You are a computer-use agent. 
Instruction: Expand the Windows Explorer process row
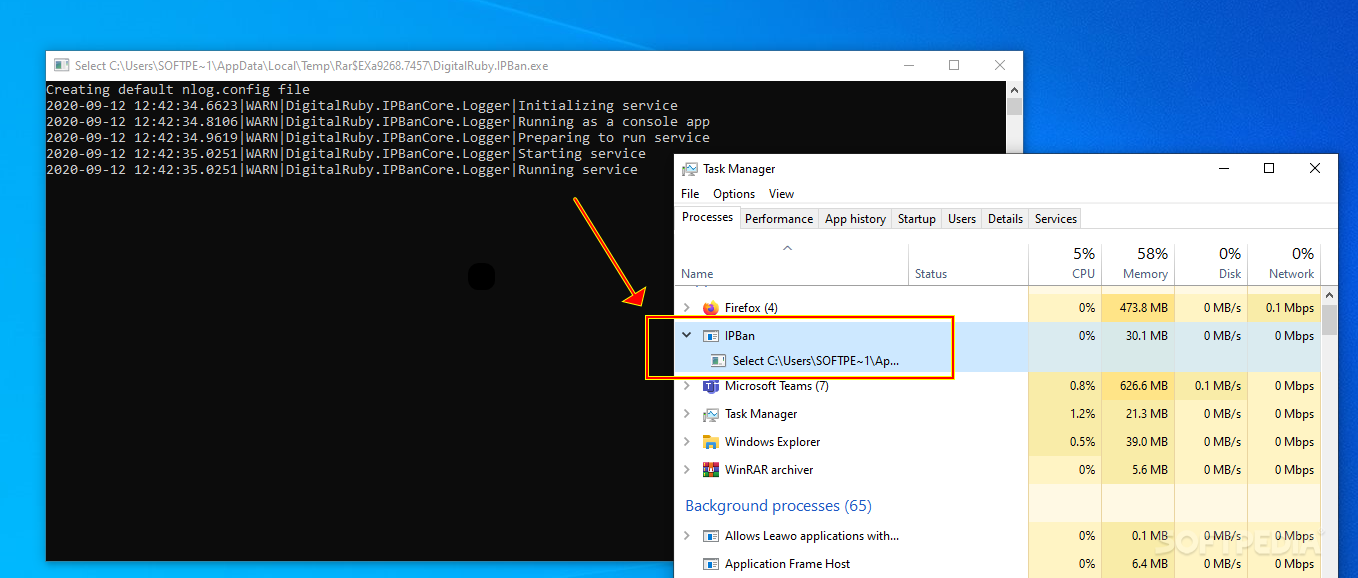[x=686, y=442]
